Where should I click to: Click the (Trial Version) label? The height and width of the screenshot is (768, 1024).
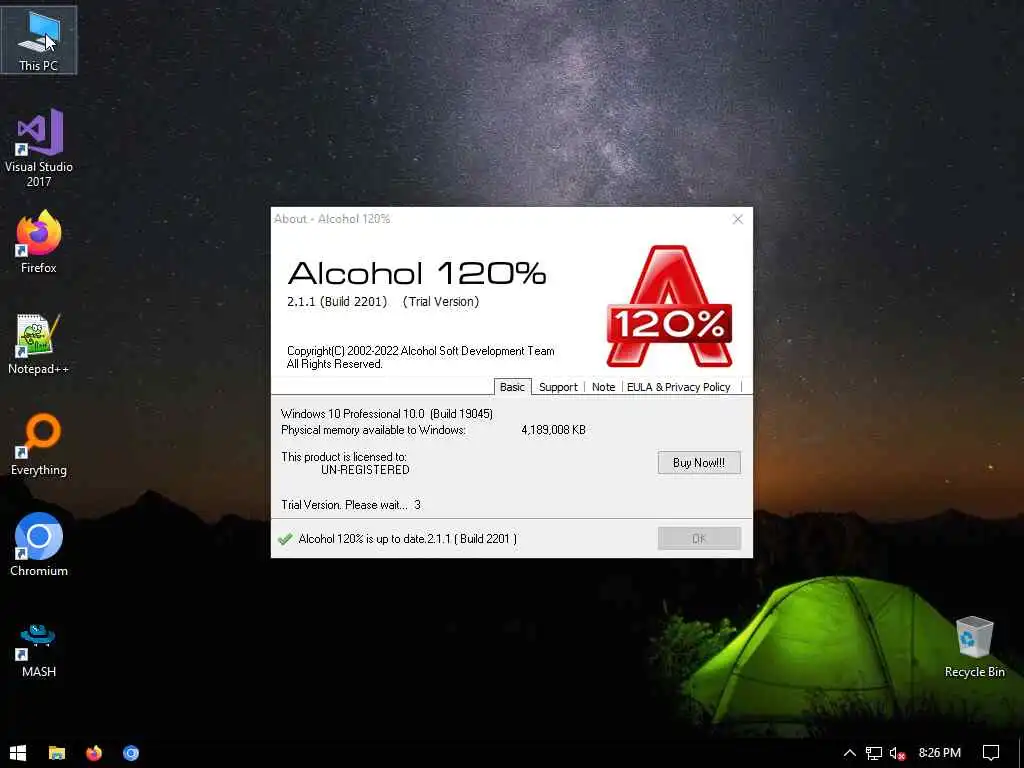point(441,302)
